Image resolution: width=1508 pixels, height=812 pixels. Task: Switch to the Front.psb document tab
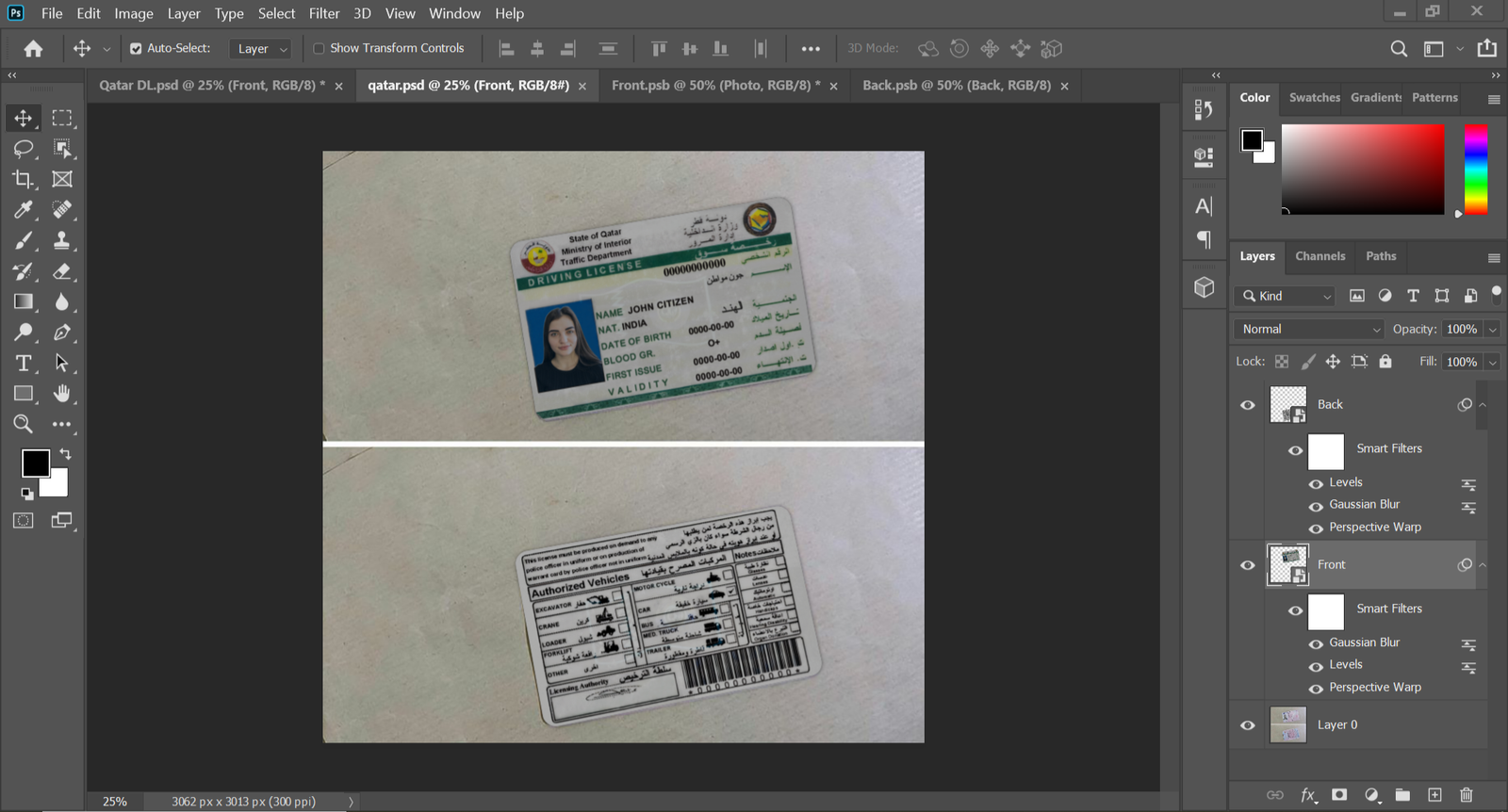click(x=715, y=85)
